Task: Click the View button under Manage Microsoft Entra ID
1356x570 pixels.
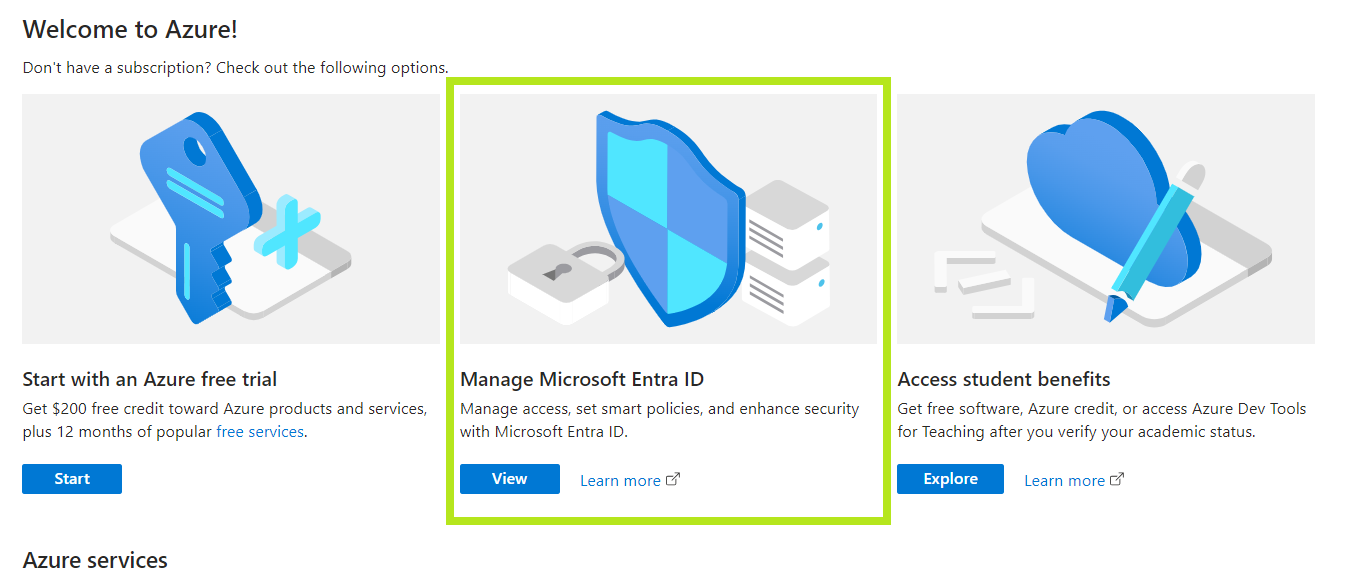Action: [510, 479]
